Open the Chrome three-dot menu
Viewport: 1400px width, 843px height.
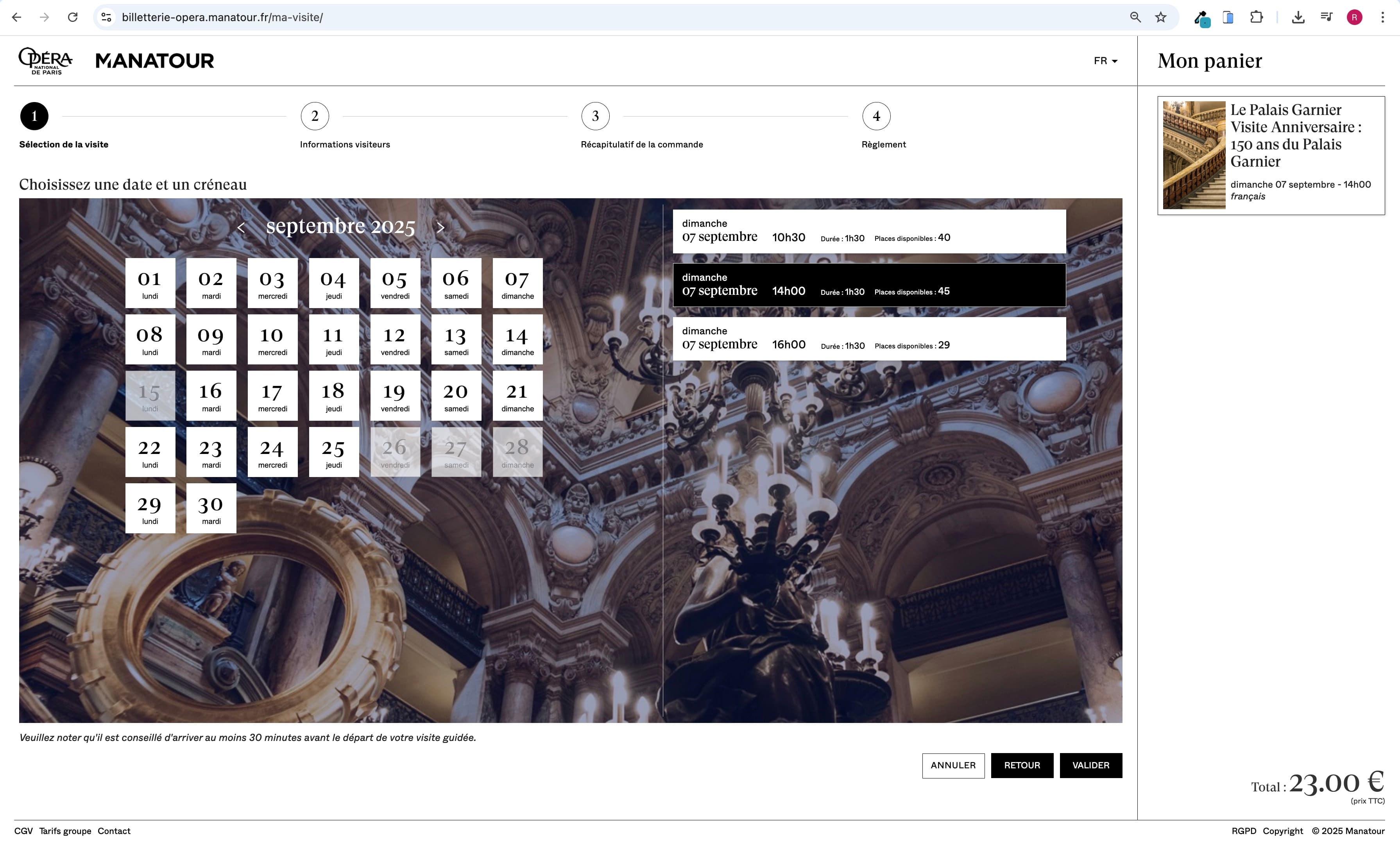click(x=1382, y=17)
